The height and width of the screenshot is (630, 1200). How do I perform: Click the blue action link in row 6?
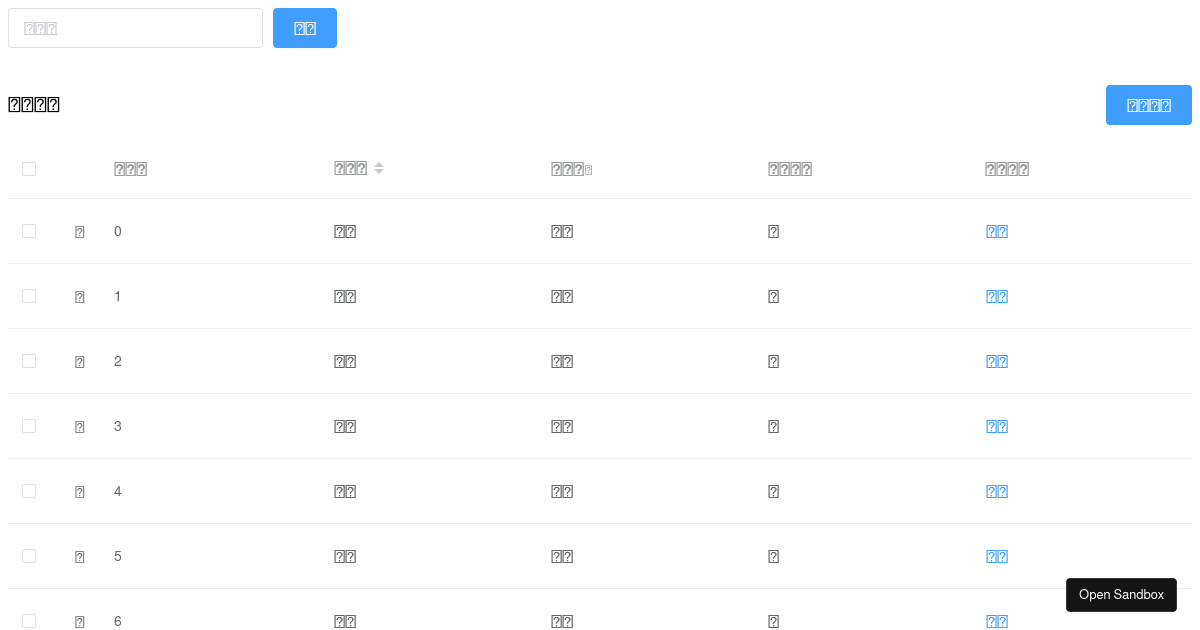pos(996,621)
